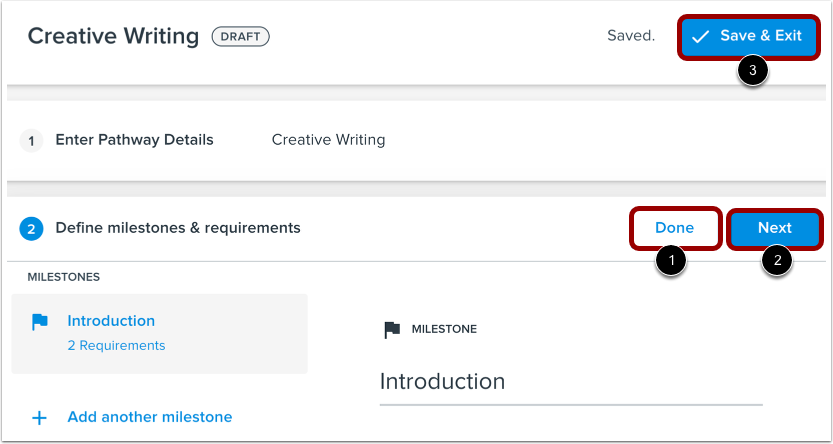Click step 1 number circle
This screenshot has width=833, height=444.
pyautogui.click(x=32, y=141)
